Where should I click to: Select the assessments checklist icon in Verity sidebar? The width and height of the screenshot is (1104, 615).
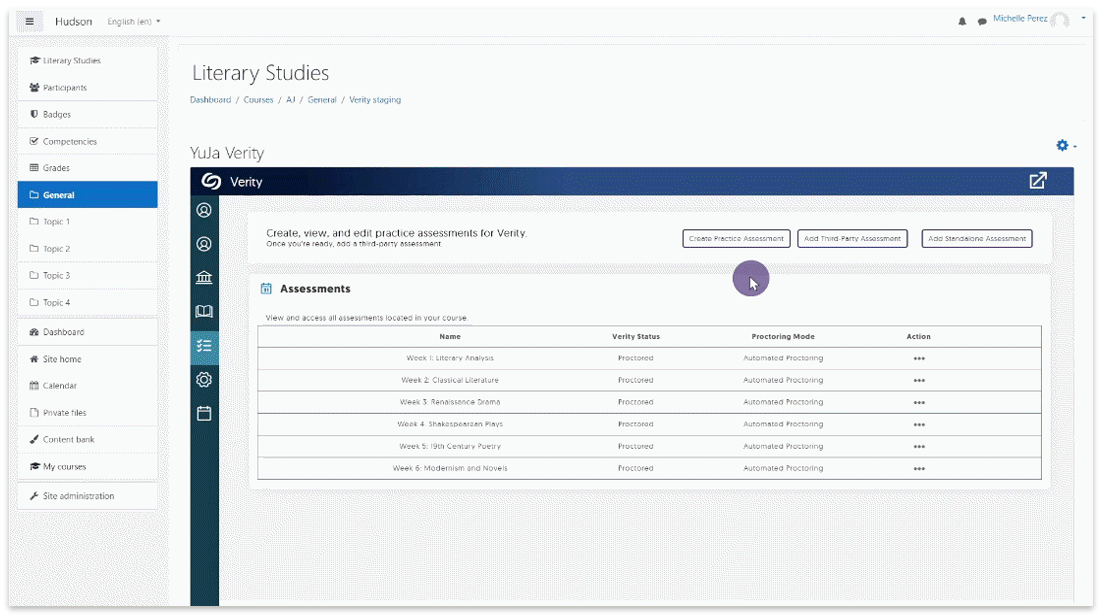[204, 346]
